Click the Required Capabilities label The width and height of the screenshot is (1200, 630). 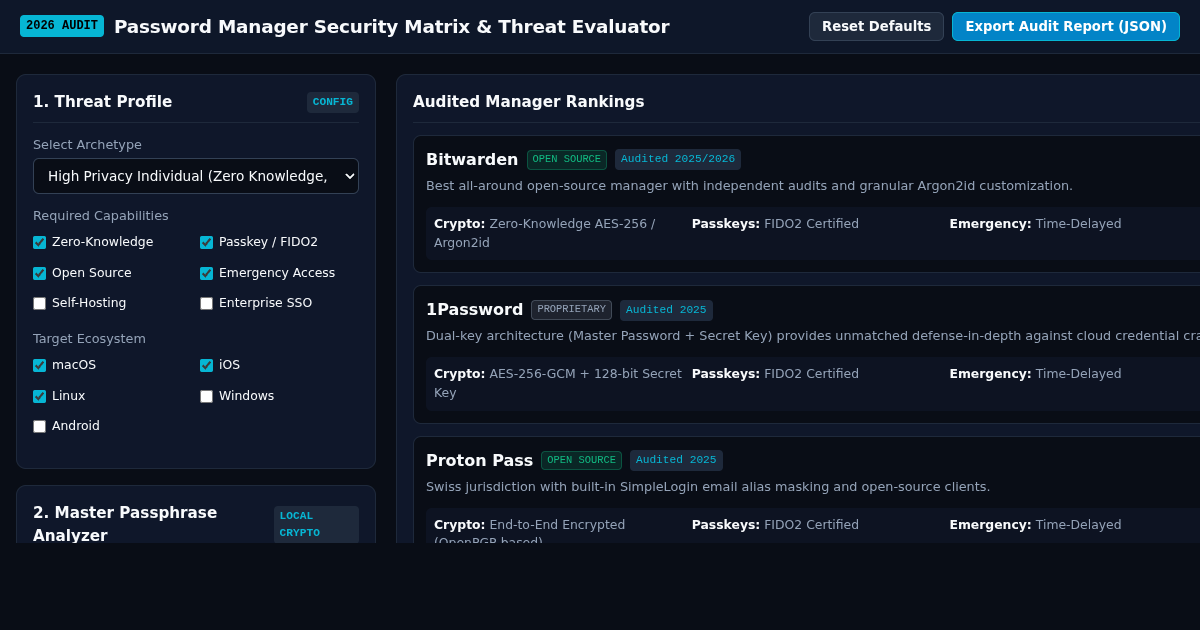pyautogui.click(x=101, y=216)
